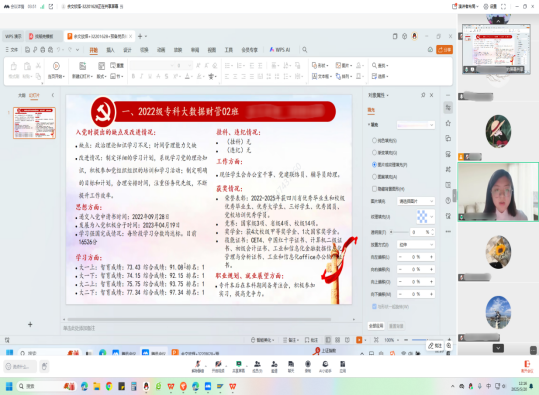Click the play slideshow icon in ribbon
The width and height of the screenshot is (539, 395).
[56, 66]
